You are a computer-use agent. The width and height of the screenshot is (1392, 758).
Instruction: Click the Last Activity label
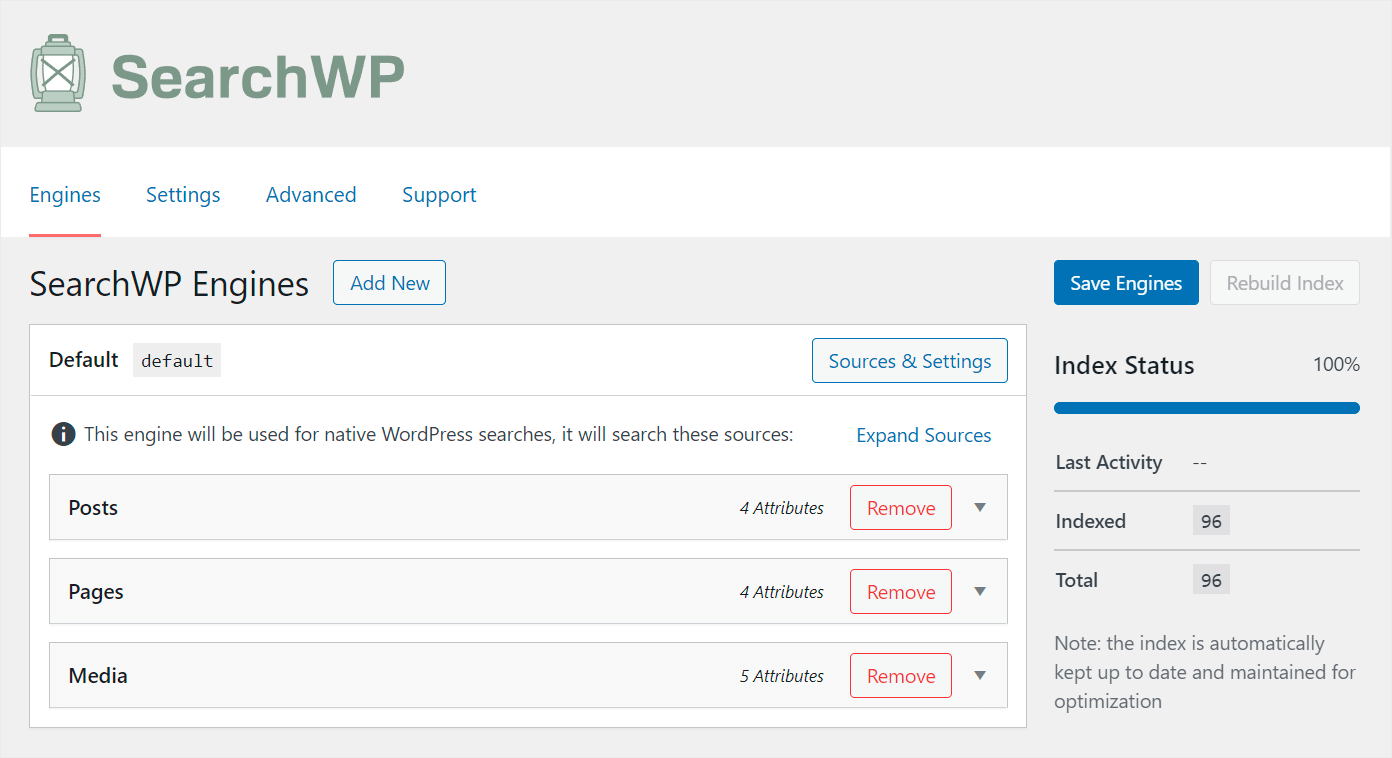(1109, 462)
